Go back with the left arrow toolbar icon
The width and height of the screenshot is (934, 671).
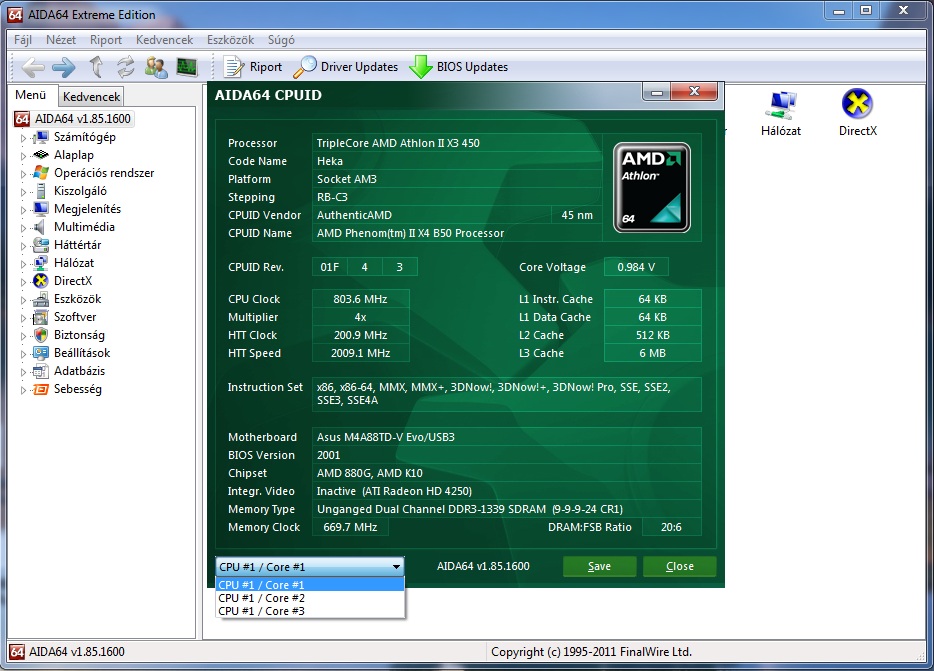[33, 67]
